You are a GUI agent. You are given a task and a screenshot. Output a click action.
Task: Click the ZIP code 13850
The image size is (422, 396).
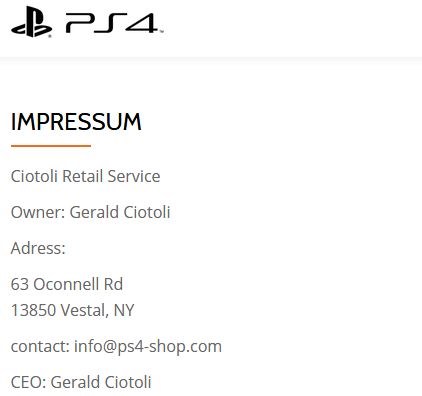click(33, 310)
